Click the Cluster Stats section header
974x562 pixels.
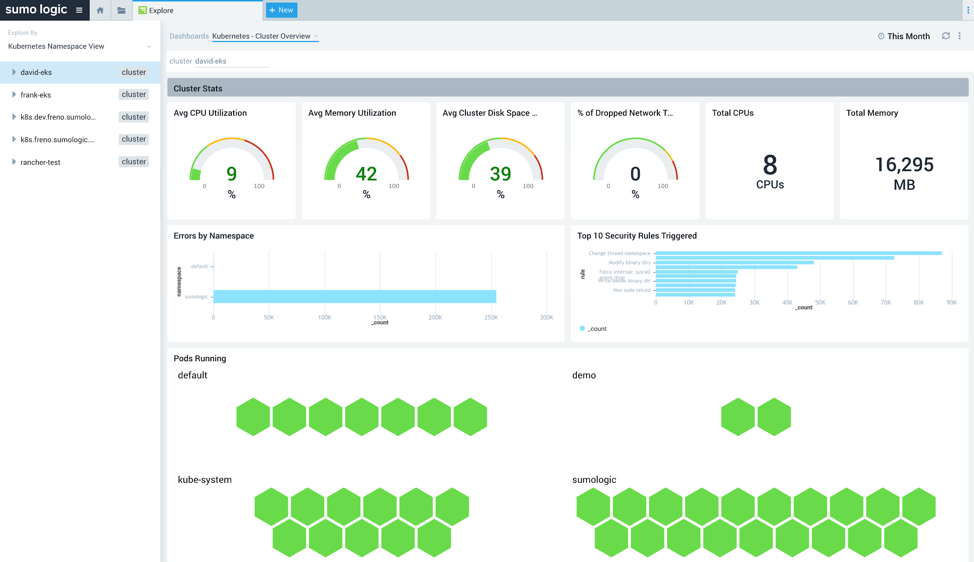click(568, 88)
